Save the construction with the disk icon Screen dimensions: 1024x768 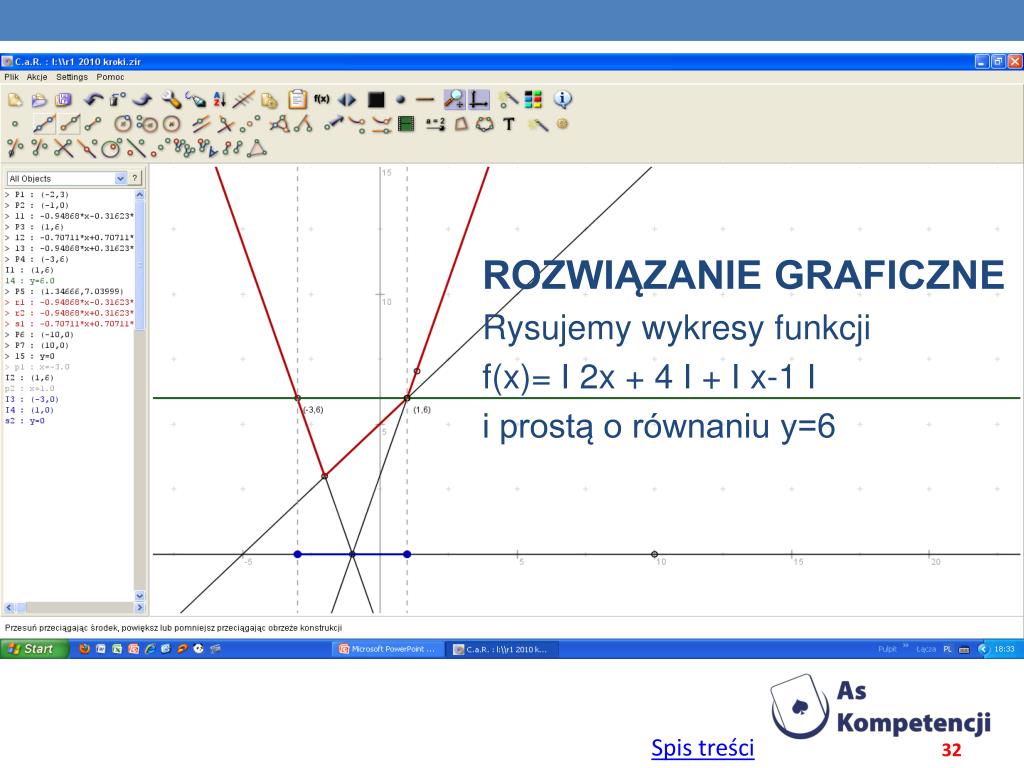click(63, 100)
